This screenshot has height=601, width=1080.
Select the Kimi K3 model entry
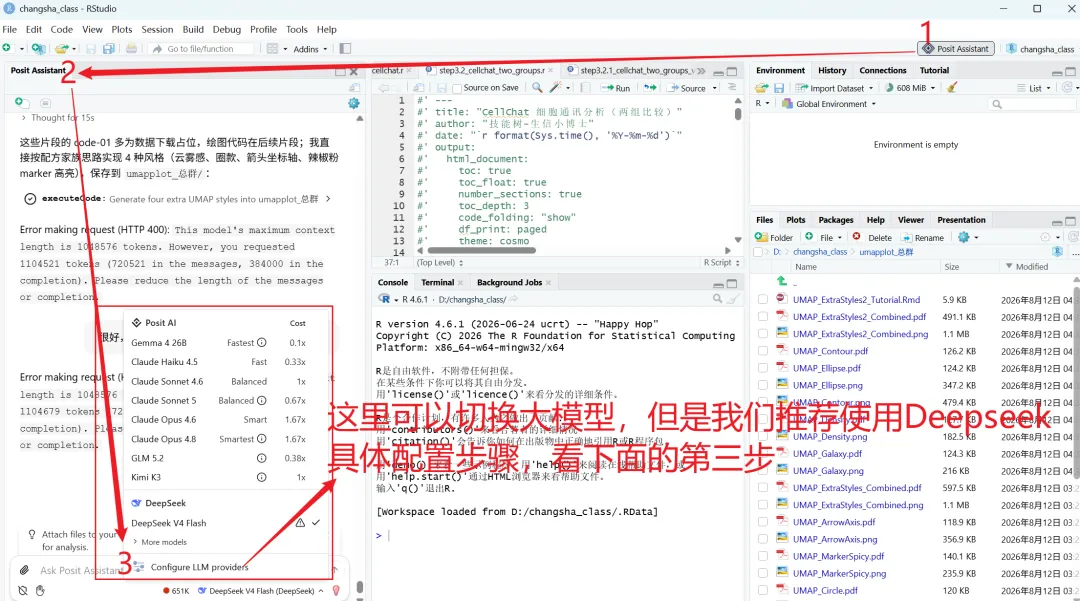(x=218, y=477)
